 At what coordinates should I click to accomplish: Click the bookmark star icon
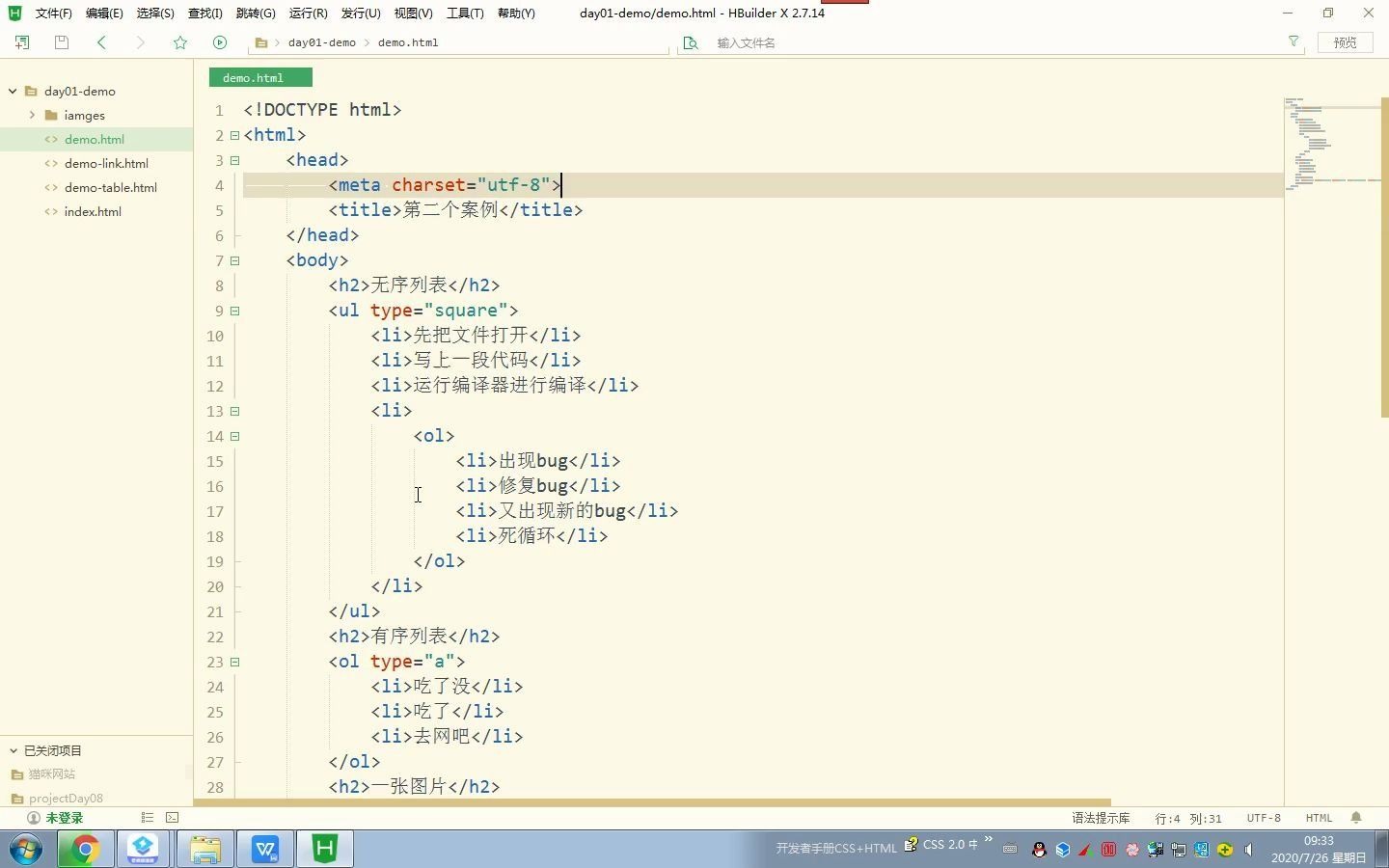coord(180,42)
